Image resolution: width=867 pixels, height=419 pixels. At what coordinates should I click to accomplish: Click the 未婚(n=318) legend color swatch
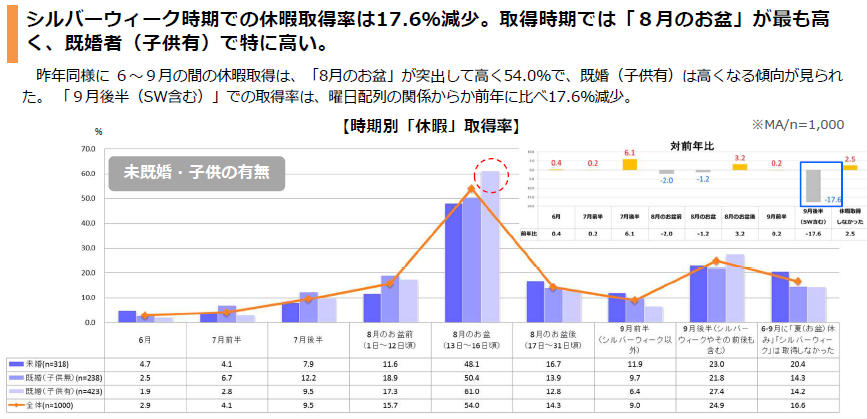[x=17, y=364]
